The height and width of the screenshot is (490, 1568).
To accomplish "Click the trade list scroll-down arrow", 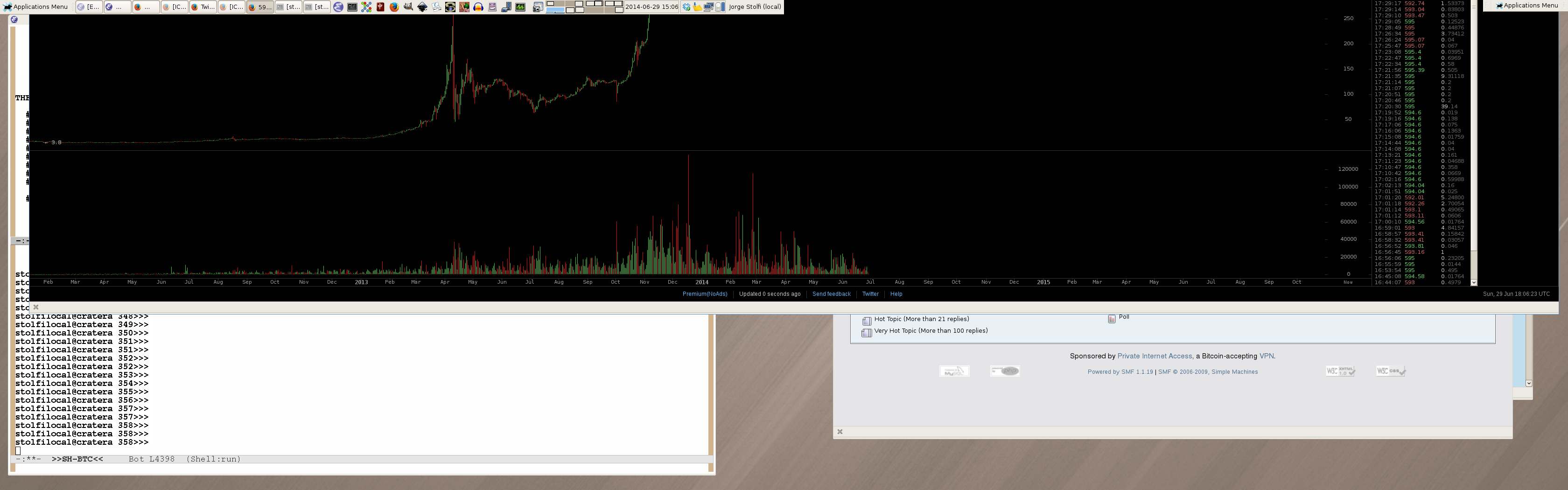I will (1474, 282).
